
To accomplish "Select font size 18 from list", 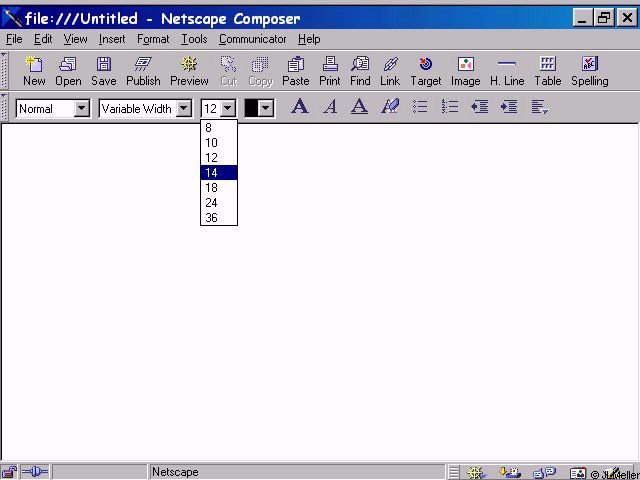I will (219, 188).
